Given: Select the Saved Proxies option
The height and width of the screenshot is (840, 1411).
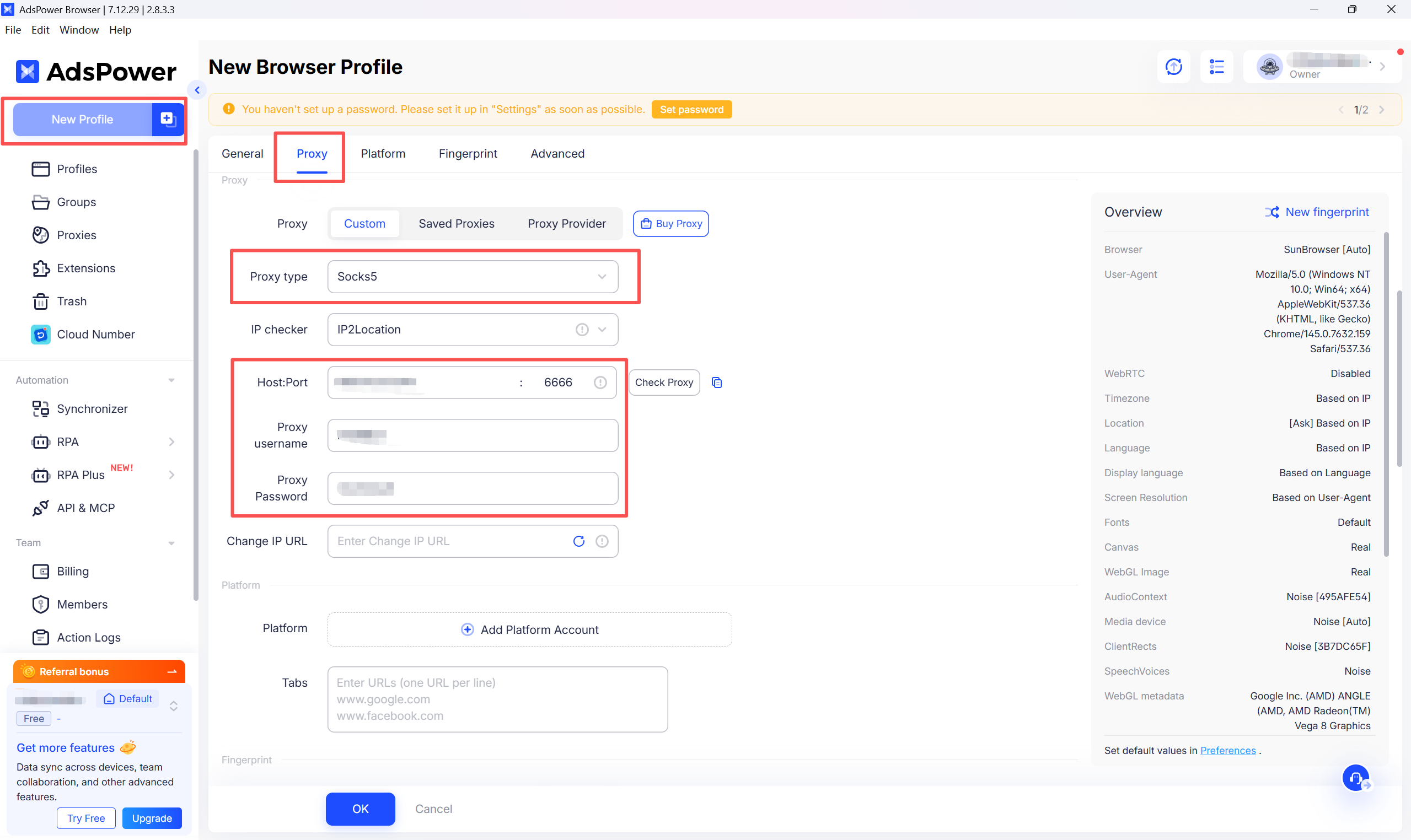Looking at the screenshot, I should (457, 224).
